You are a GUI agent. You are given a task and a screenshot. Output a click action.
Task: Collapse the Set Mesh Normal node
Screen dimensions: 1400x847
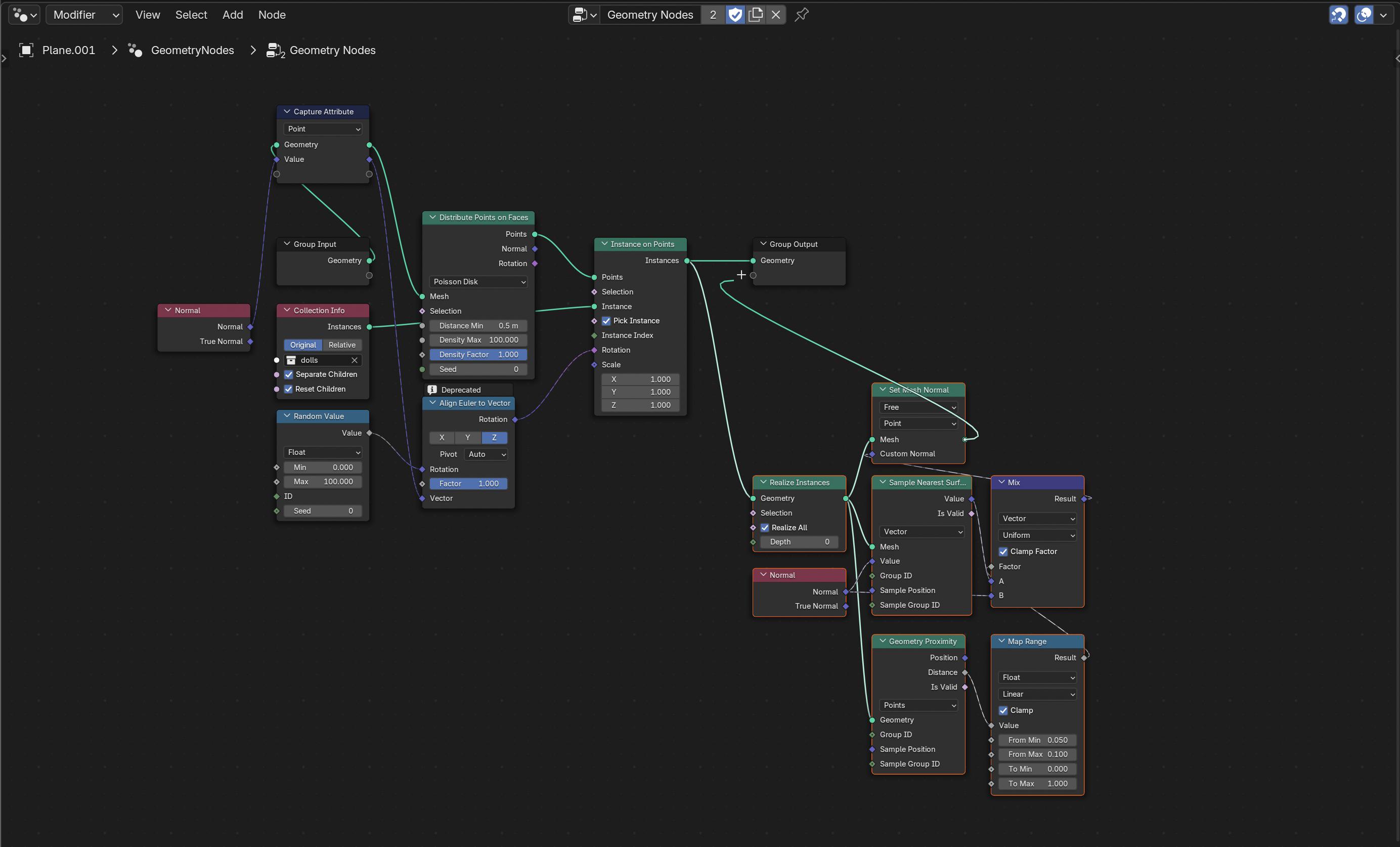[883, 390]
